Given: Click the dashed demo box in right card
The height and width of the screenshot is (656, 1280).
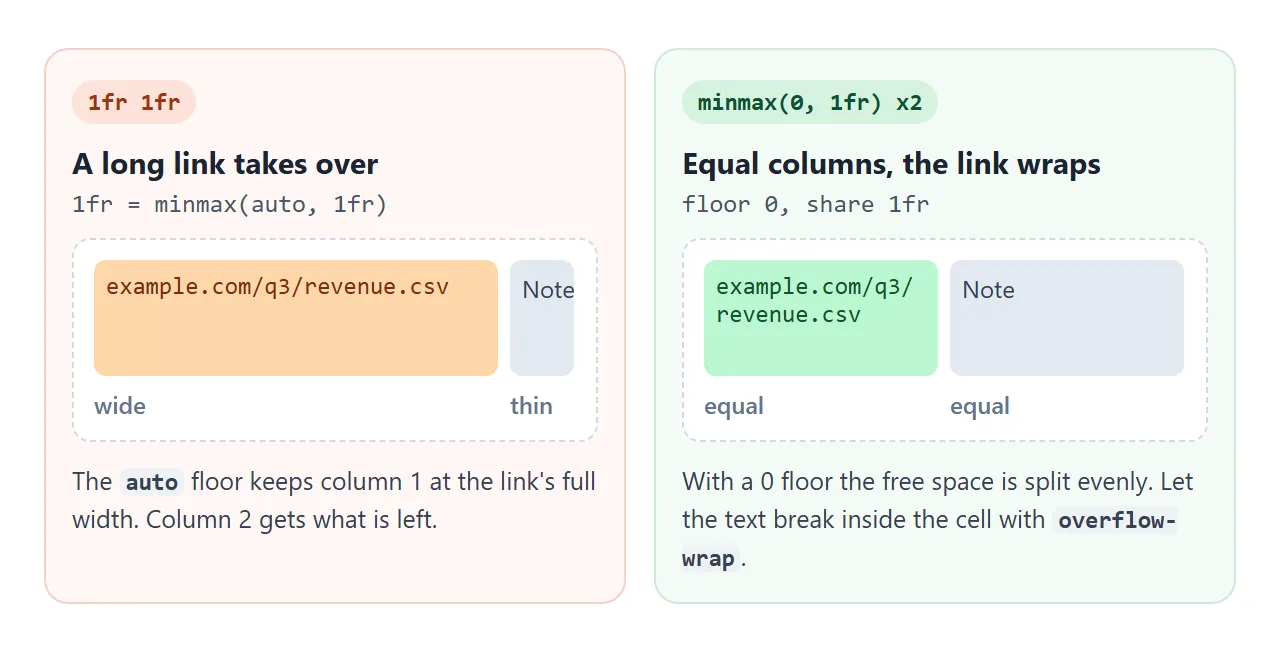Looking at the screenshot, I should pos(945,340).
